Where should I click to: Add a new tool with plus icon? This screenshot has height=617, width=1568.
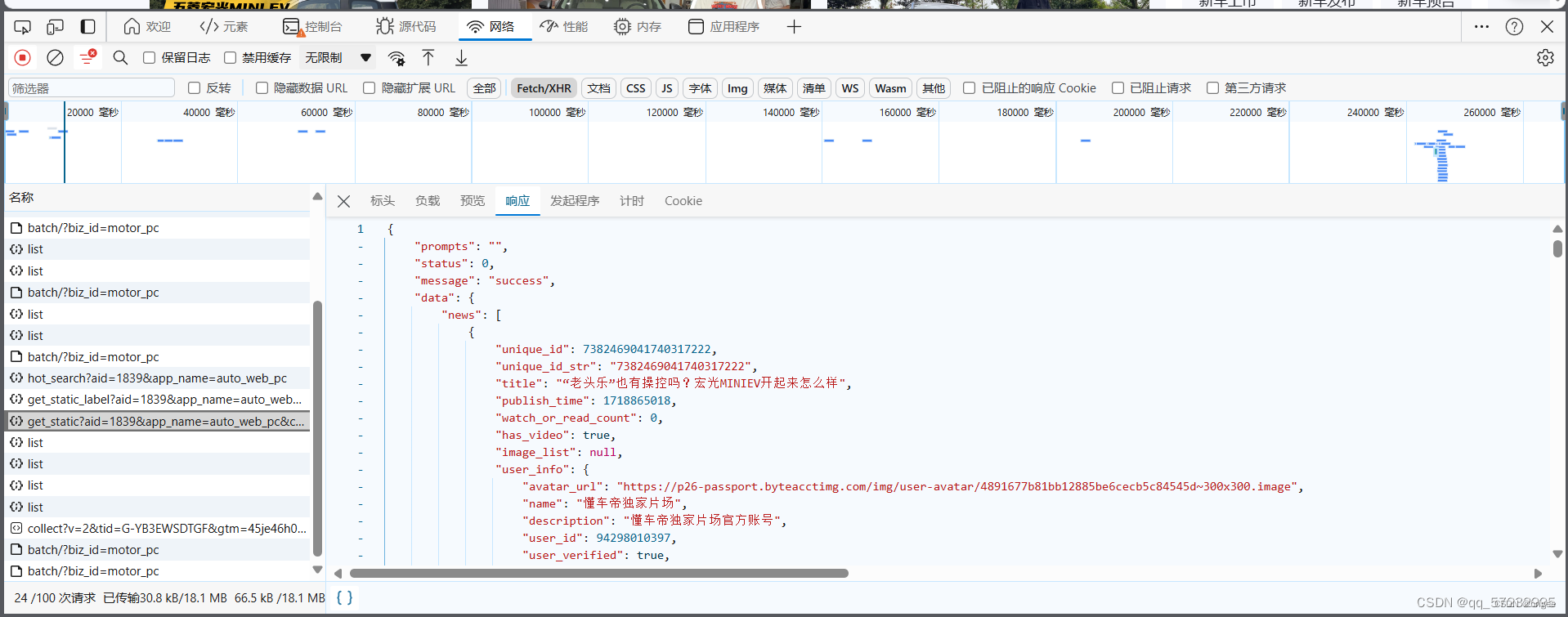coord(794,27)
